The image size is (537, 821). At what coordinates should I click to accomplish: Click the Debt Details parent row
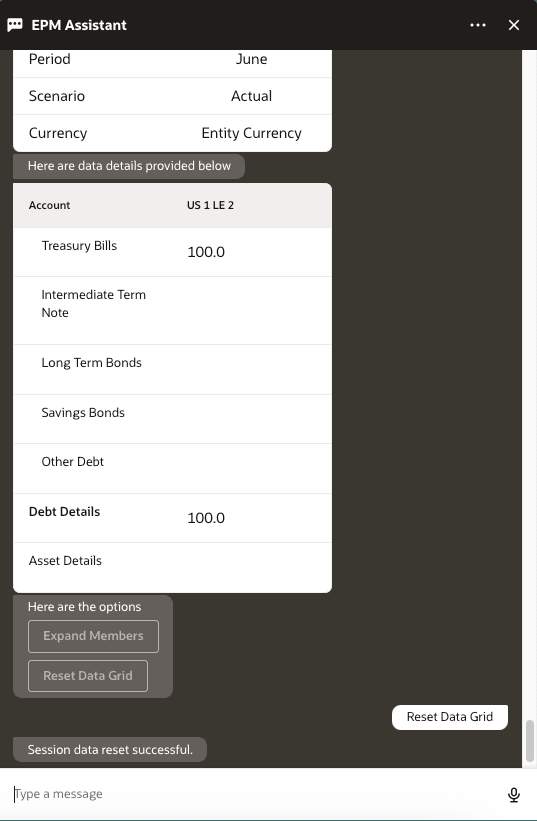[x=172, y=518]
